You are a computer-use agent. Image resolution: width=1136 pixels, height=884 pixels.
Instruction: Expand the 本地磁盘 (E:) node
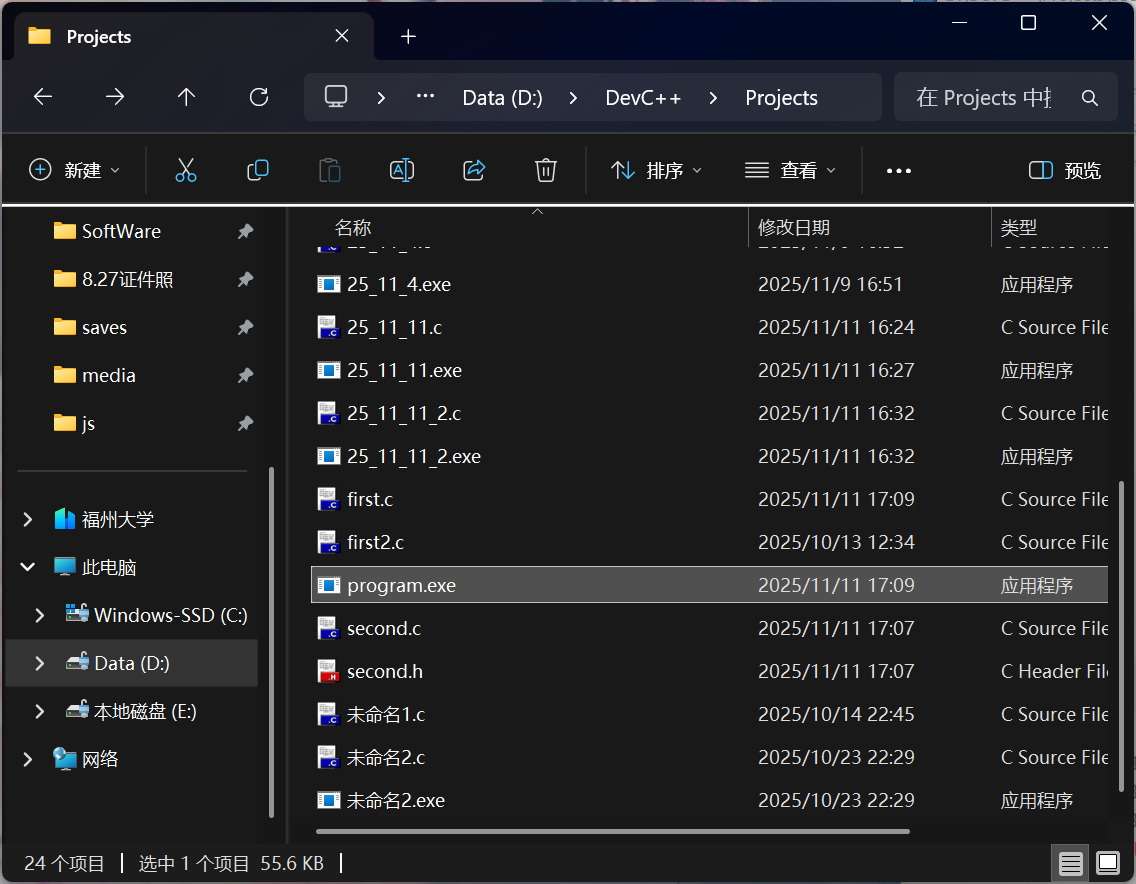[x=40, y=712]
